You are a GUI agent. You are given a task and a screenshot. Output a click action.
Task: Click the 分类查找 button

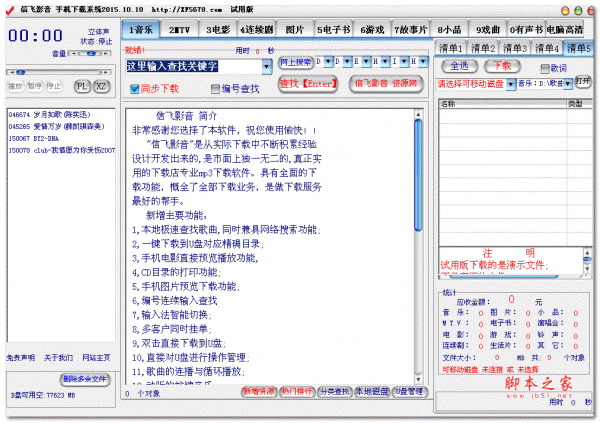point(334,392)
